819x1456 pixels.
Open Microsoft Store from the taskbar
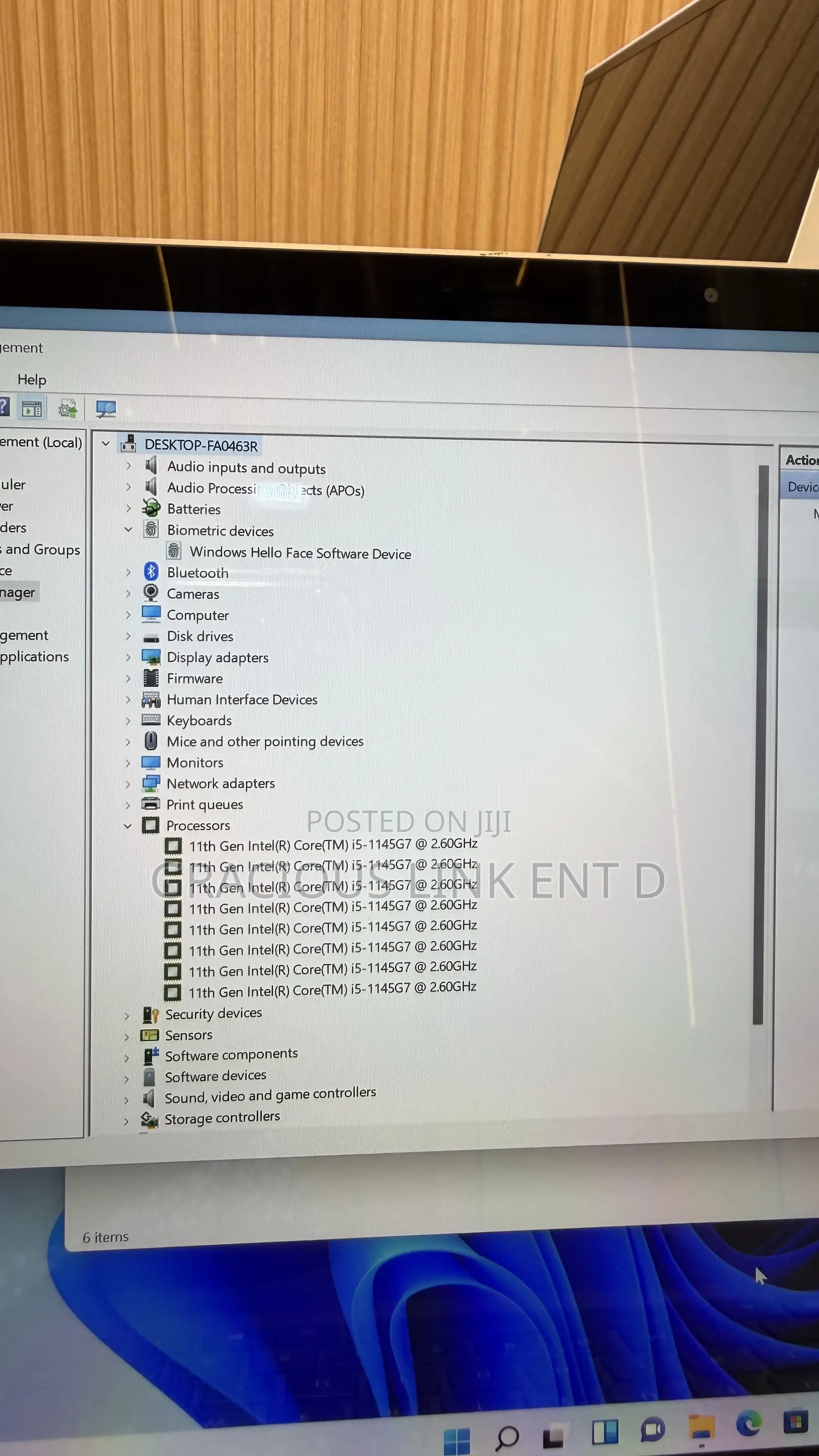click(795, 1421)
